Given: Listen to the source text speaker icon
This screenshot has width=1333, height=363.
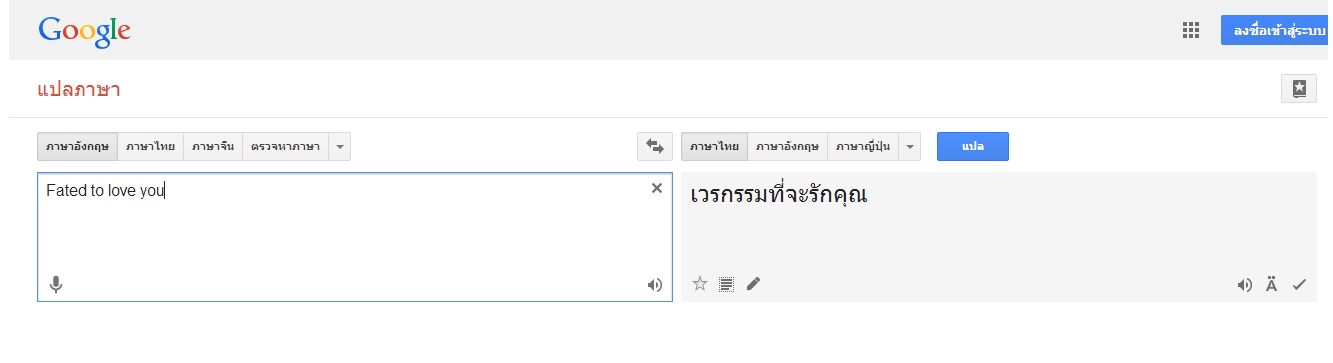Looking at the screenshot, I should tap(655, 285).
